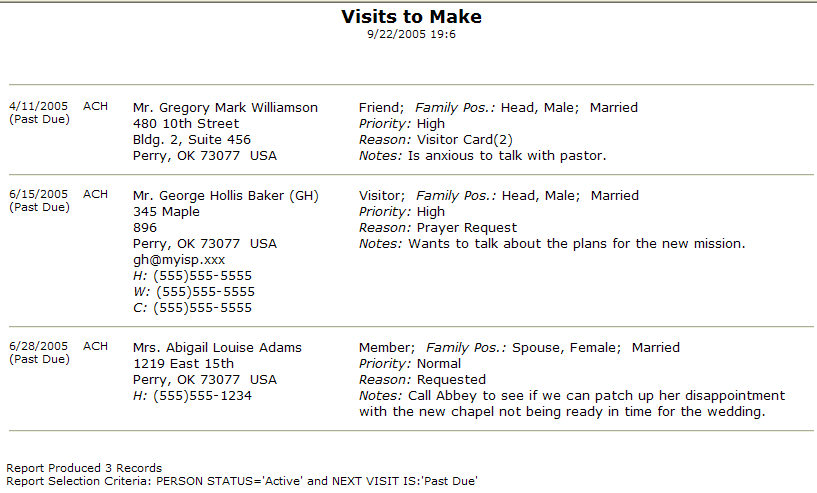Click George Baker's cell phone number line
This screenshot has height=493, width=817.
[x=192, y=308]
